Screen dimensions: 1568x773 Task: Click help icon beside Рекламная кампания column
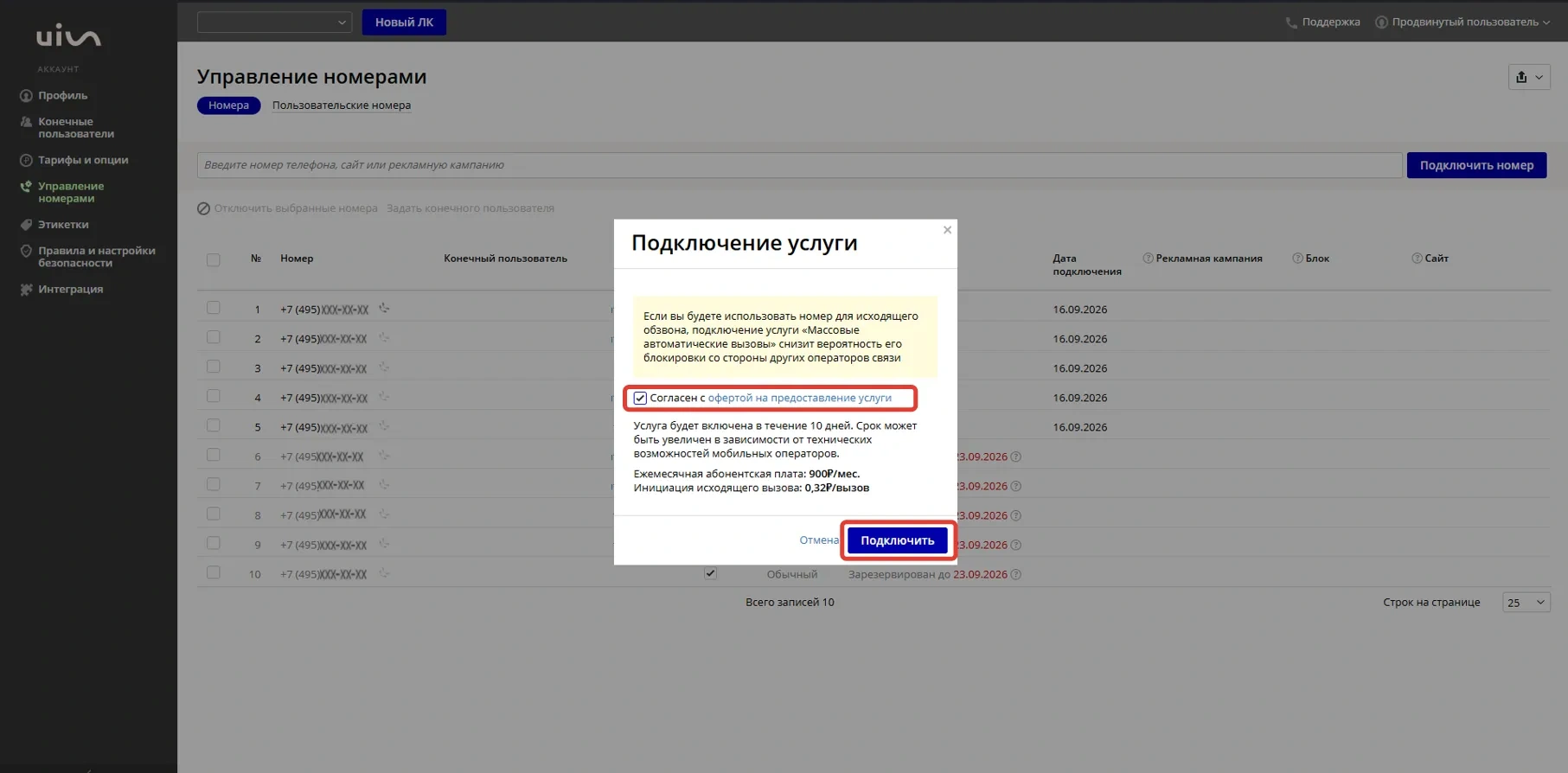point(1148,258)
